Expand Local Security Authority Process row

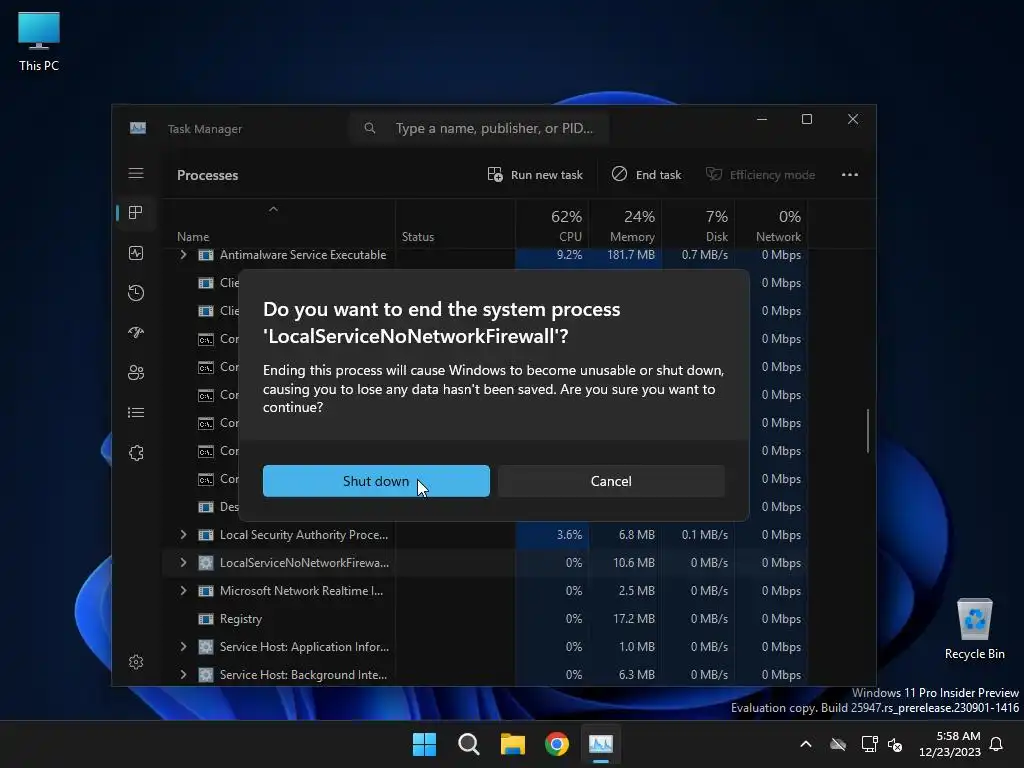184,534
